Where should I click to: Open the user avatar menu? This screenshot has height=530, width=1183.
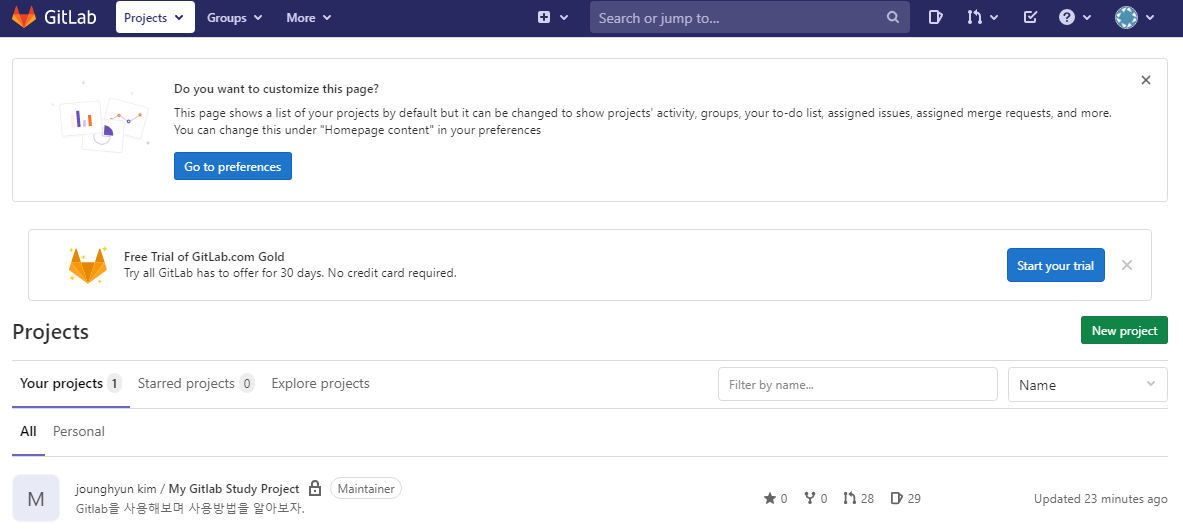(x=1135, y=17)
